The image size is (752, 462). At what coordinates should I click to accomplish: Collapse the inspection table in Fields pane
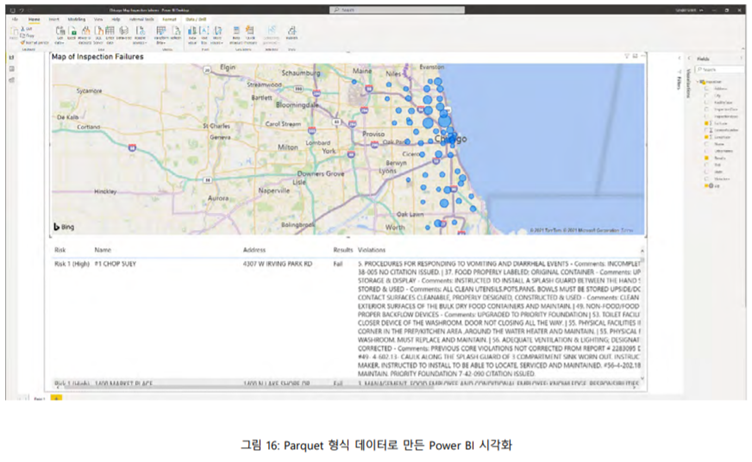click(698, 82)
